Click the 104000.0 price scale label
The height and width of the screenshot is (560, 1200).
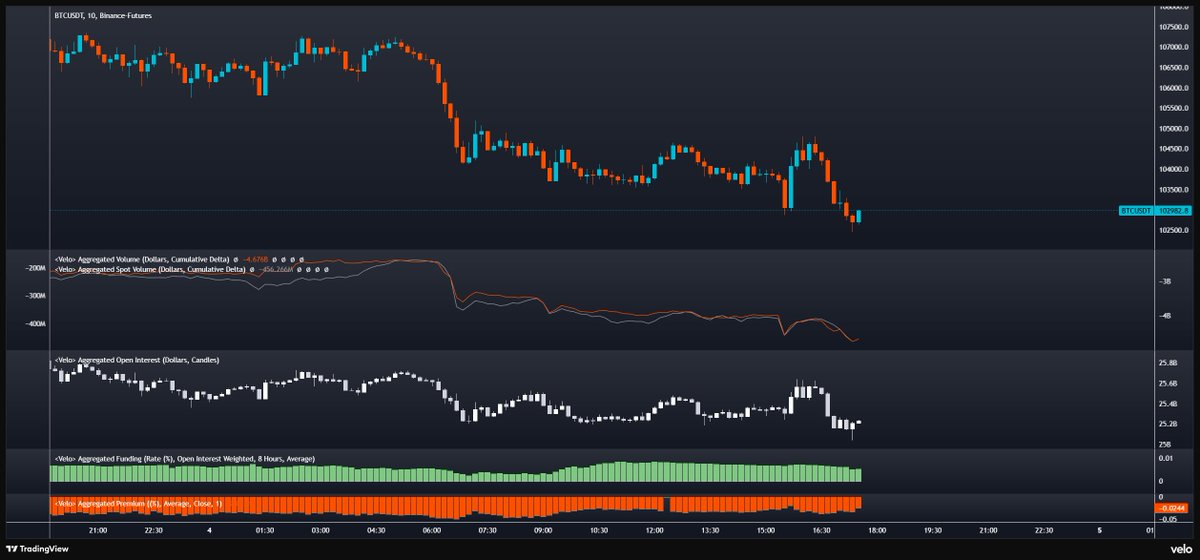pos(1172,170)
